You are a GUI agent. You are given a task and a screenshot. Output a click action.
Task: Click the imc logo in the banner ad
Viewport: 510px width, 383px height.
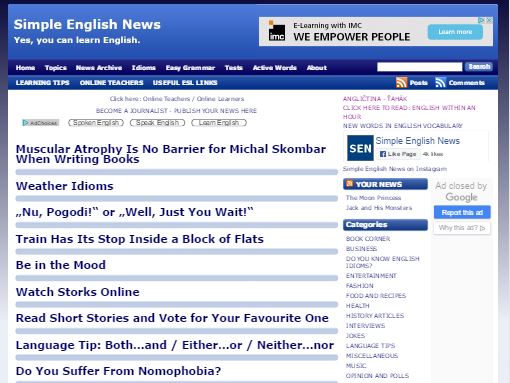[x=277, y=32]
